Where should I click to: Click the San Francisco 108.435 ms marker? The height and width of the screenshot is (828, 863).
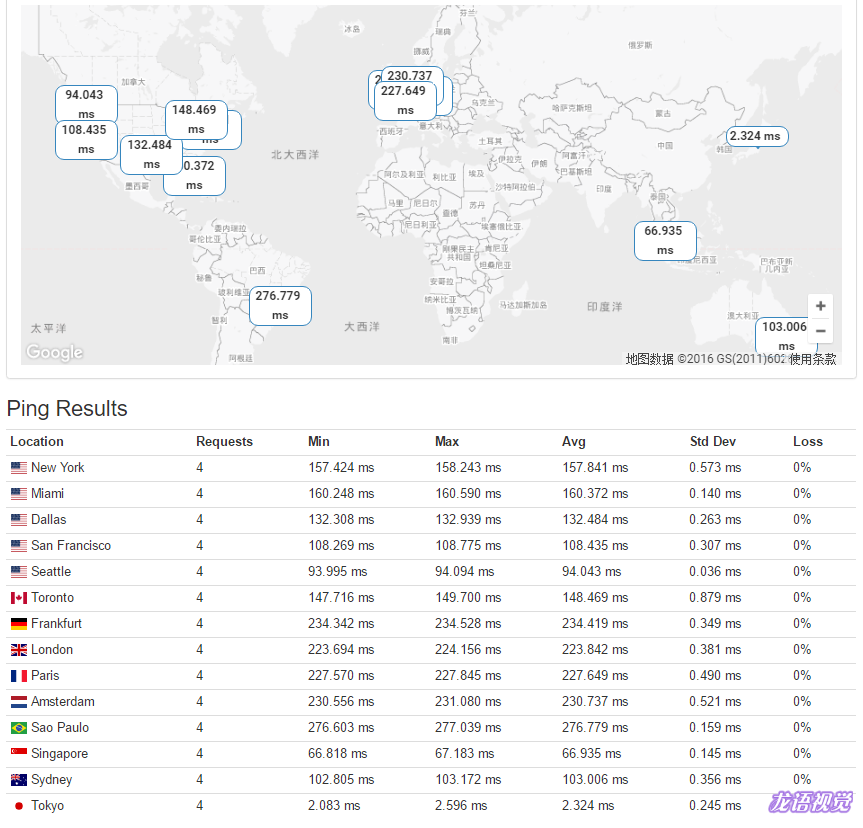pyautogui.click(x=85, y=139)
